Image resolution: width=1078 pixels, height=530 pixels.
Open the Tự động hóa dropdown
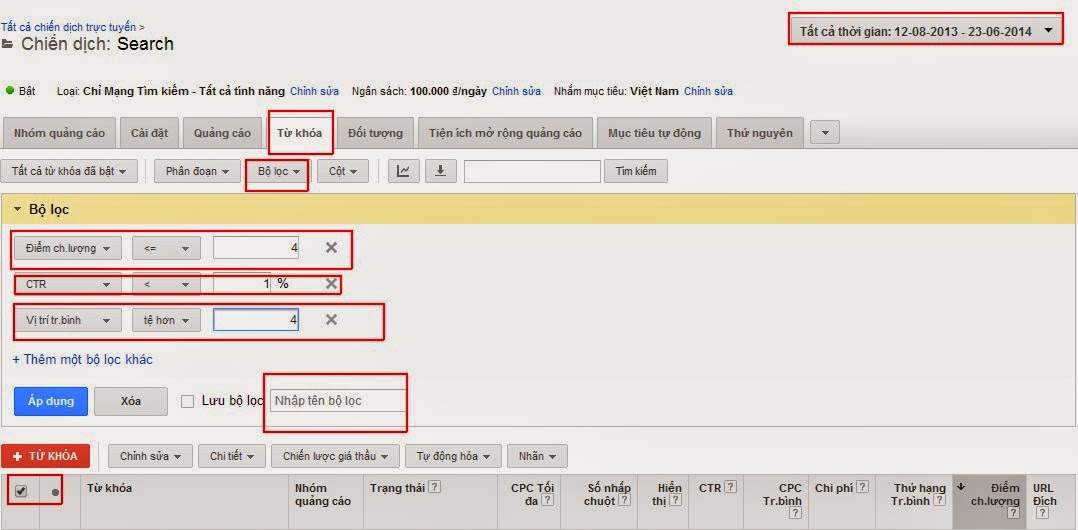[x=452, y=456]
